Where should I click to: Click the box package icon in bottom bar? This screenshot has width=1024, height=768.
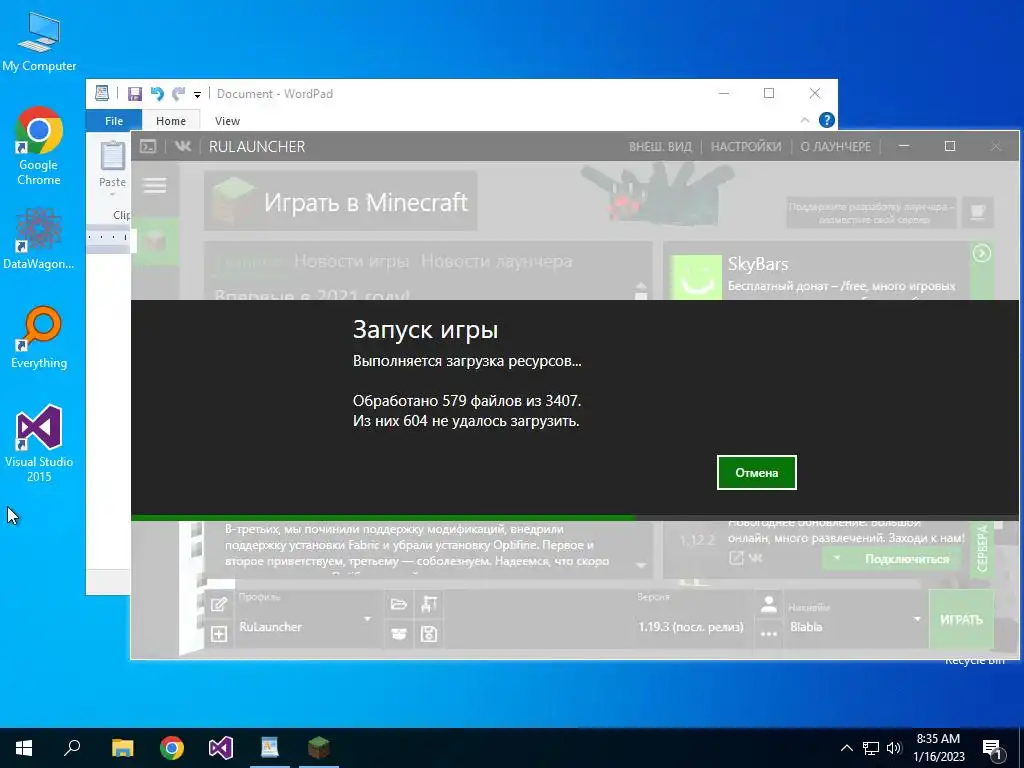point(398,633)
